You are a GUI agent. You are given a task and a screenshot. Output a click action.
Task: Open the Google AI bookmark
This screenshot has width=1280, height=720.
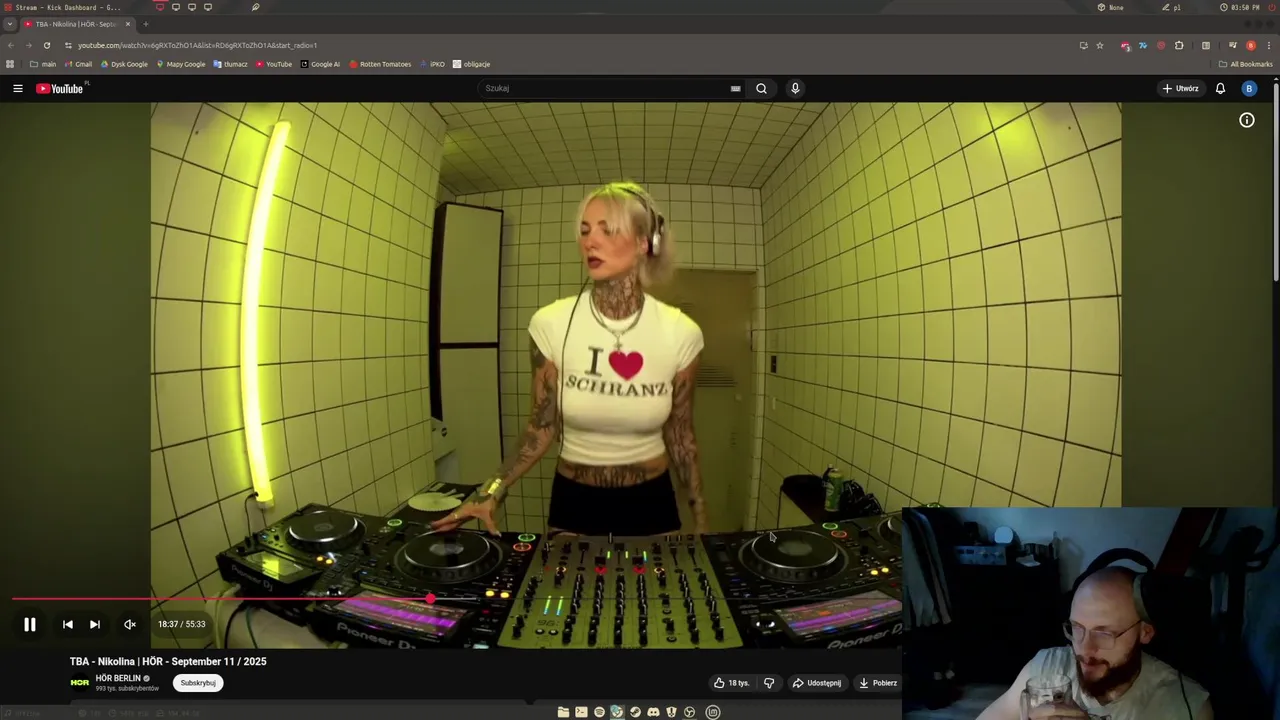(320, 64)
